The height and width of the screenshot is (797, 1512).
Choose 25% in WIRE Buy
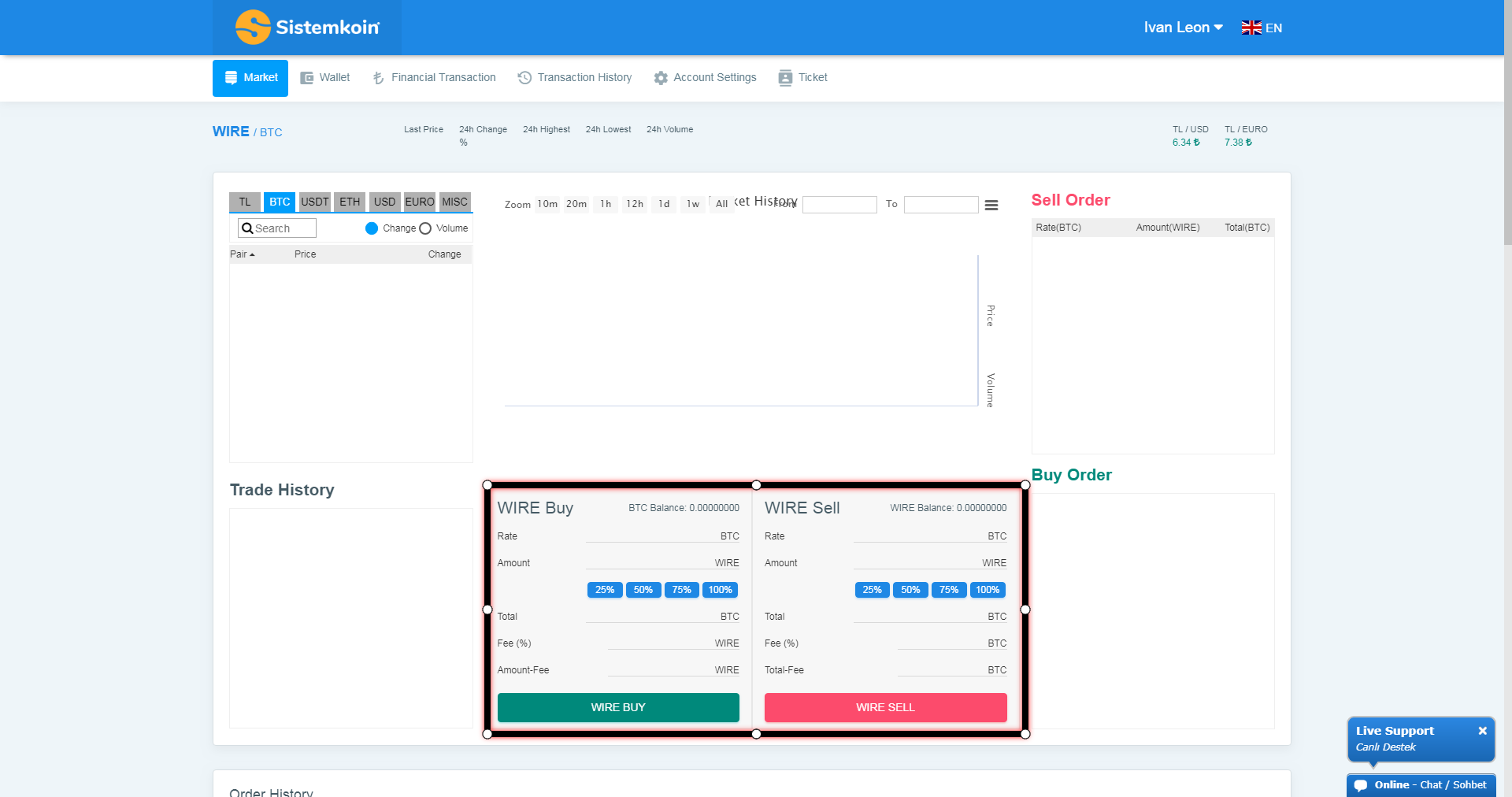pos(605,590)
